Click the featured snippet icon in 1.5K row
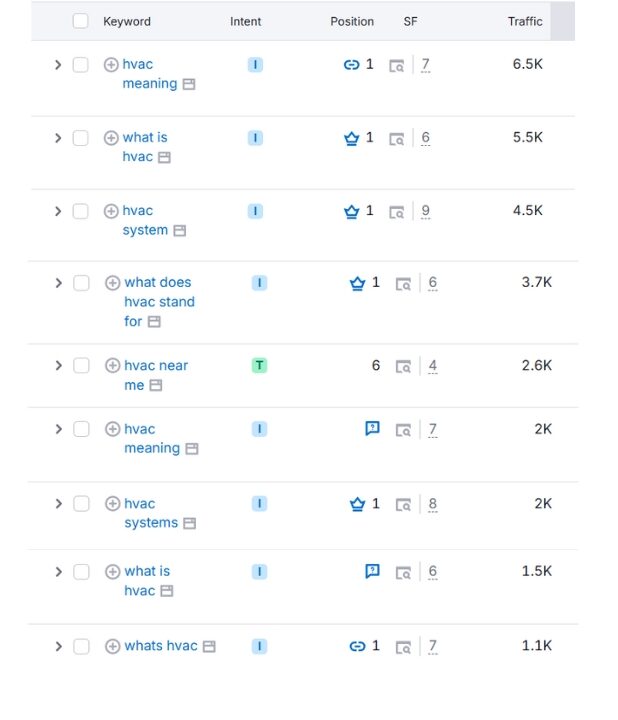This screenshot has height=720, width=618. (372, 571)
